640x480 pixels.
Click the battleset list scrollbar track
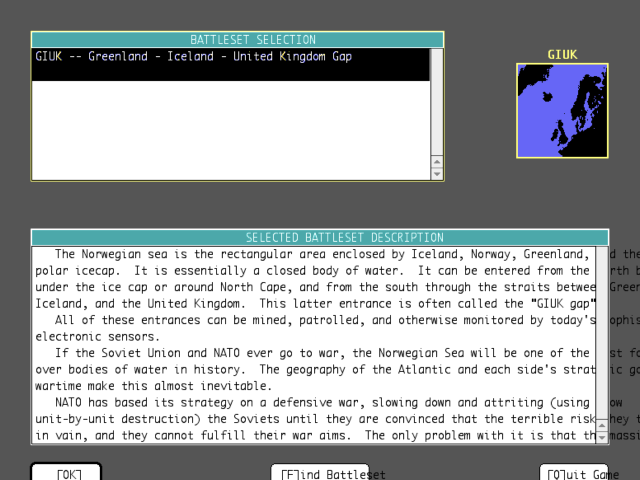click(x=437, y=102)
